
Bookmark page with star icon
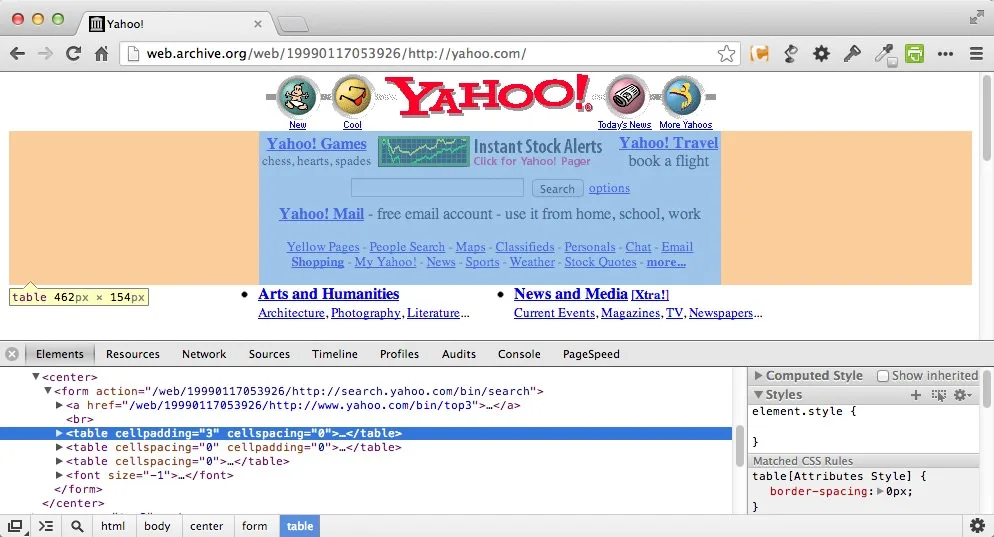click(726, 54)
